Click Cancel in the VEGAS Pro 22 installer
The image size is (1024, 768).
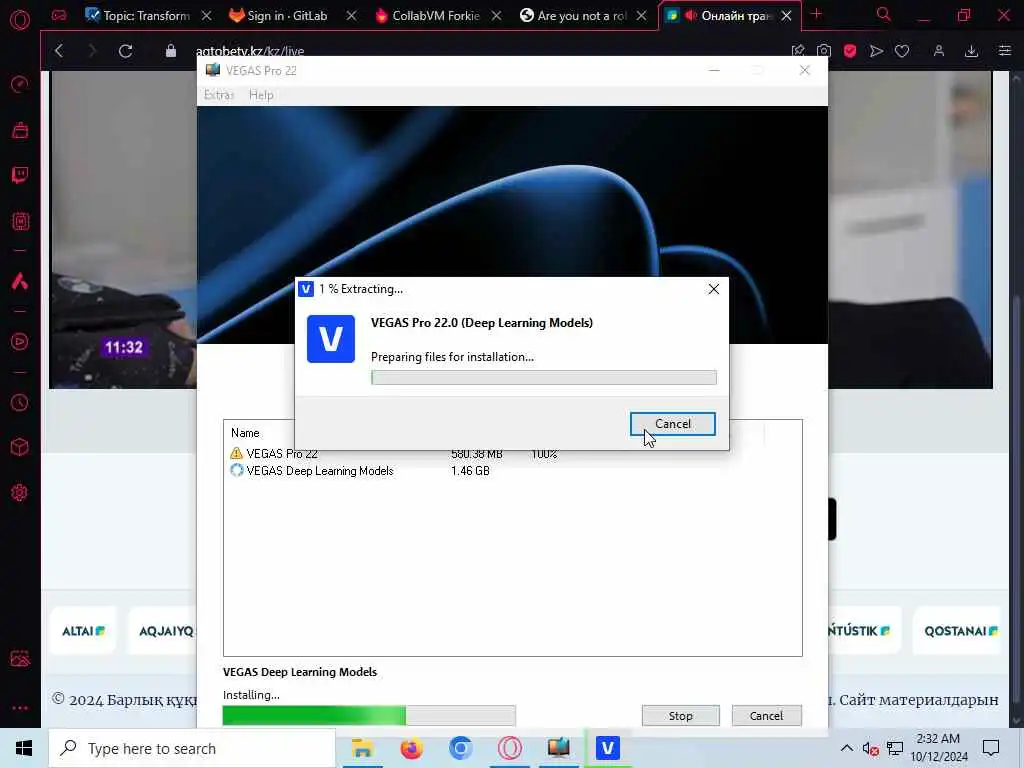pos(766,716)
